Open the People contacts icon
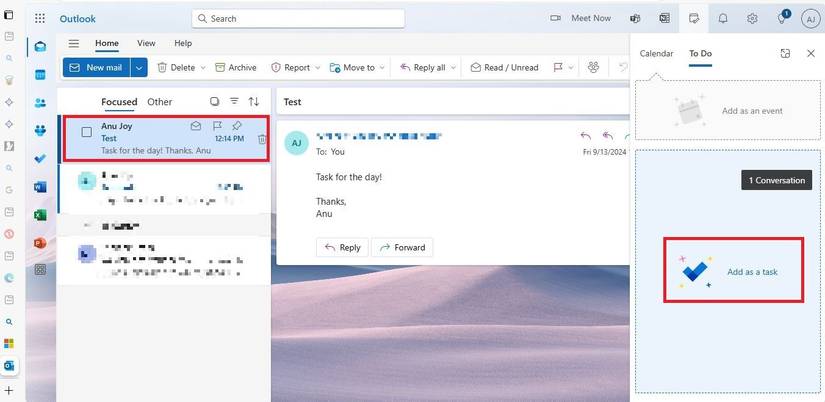This screenshot has width=825, height=402. pos(41,102)
